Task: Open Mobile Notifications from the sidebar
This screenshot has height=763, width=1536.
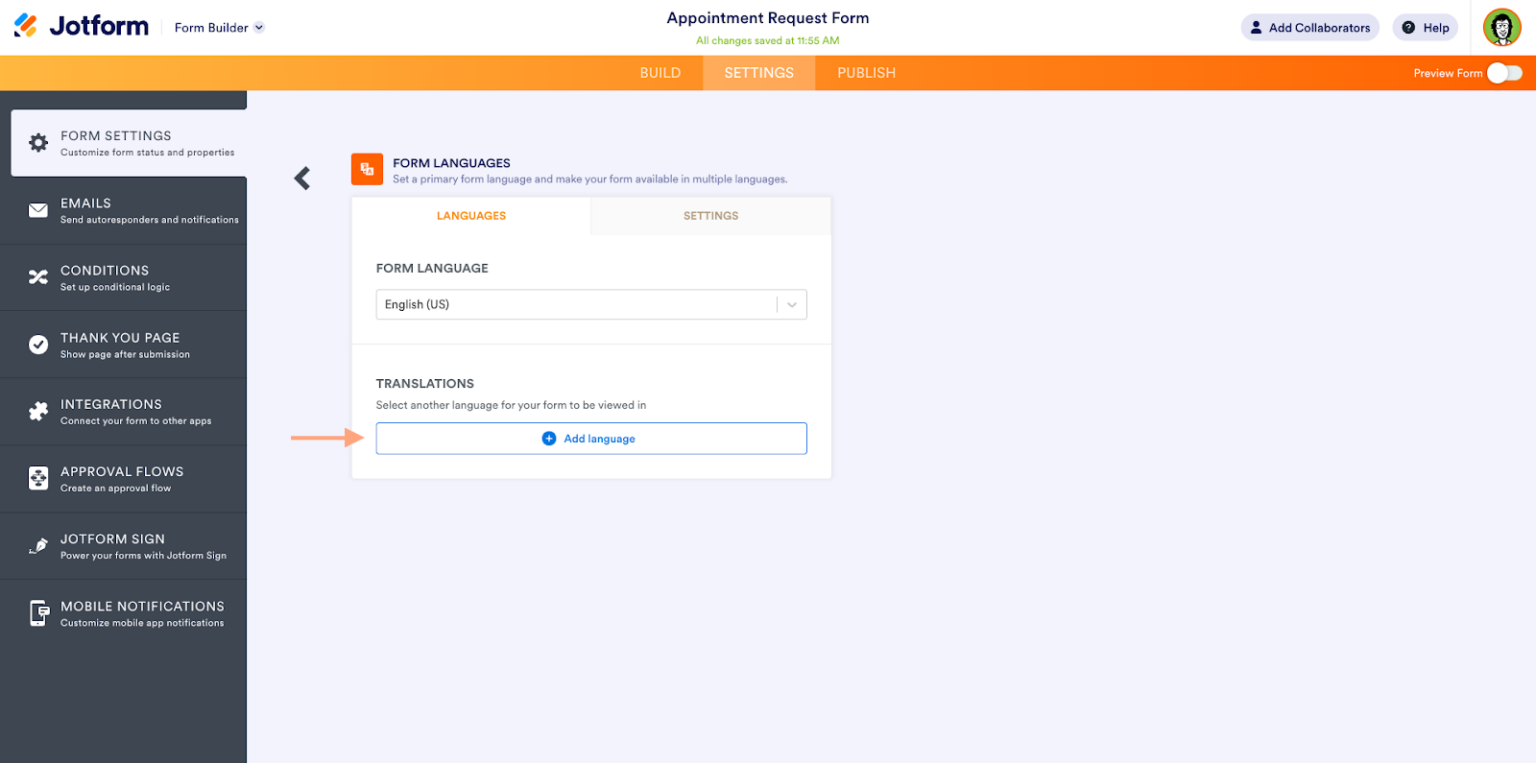Action: (x=36, y=613)
